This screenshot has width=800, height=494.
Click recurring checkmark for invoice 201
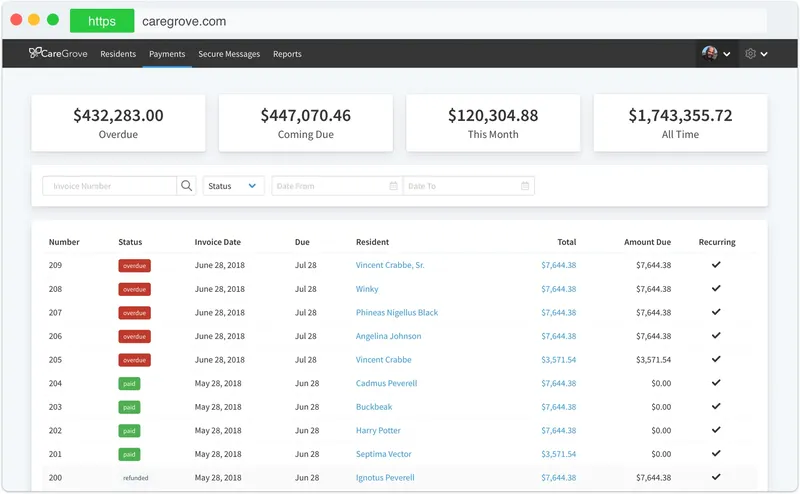pos(716,453)
